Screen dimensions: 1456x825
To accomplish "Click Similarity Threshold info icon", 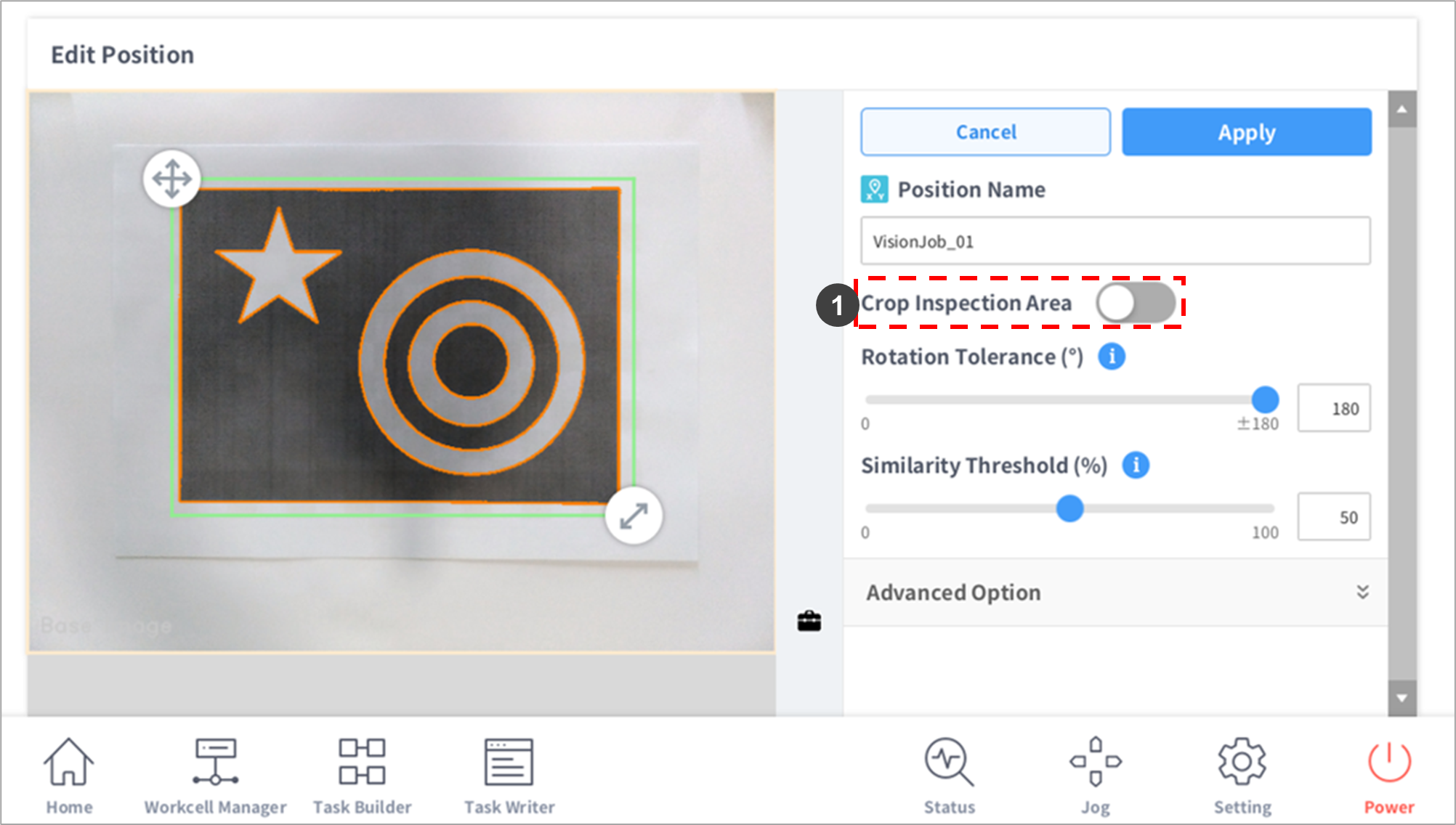I will tap(1136, 465).
